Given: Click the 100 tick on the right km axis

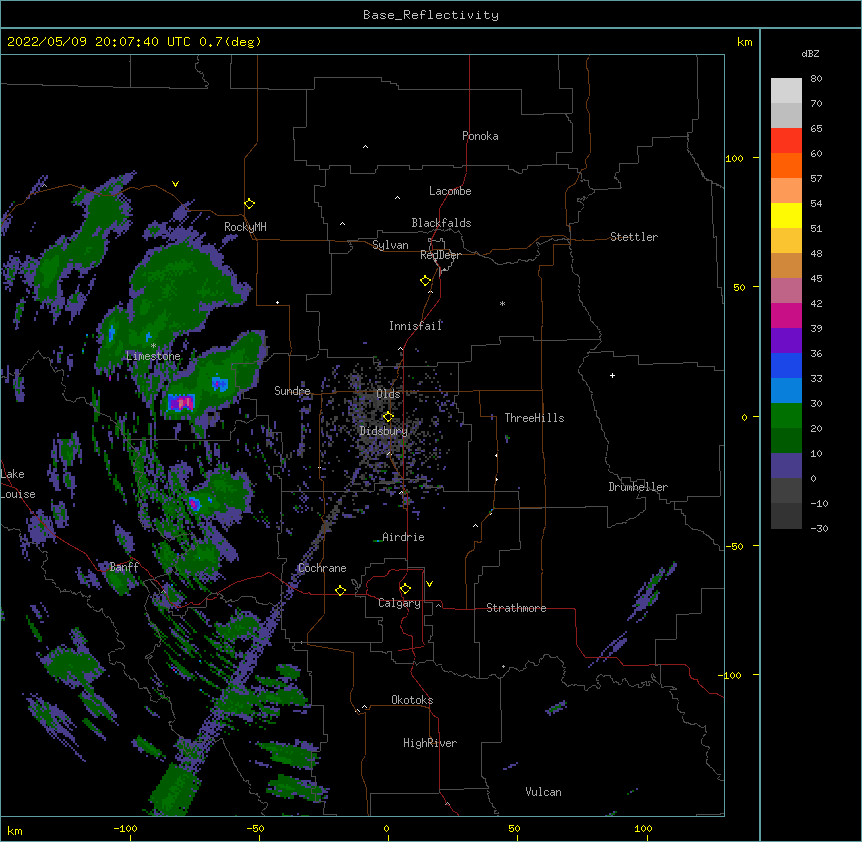Looking at the screenshot, I should (x=734, y=158).
